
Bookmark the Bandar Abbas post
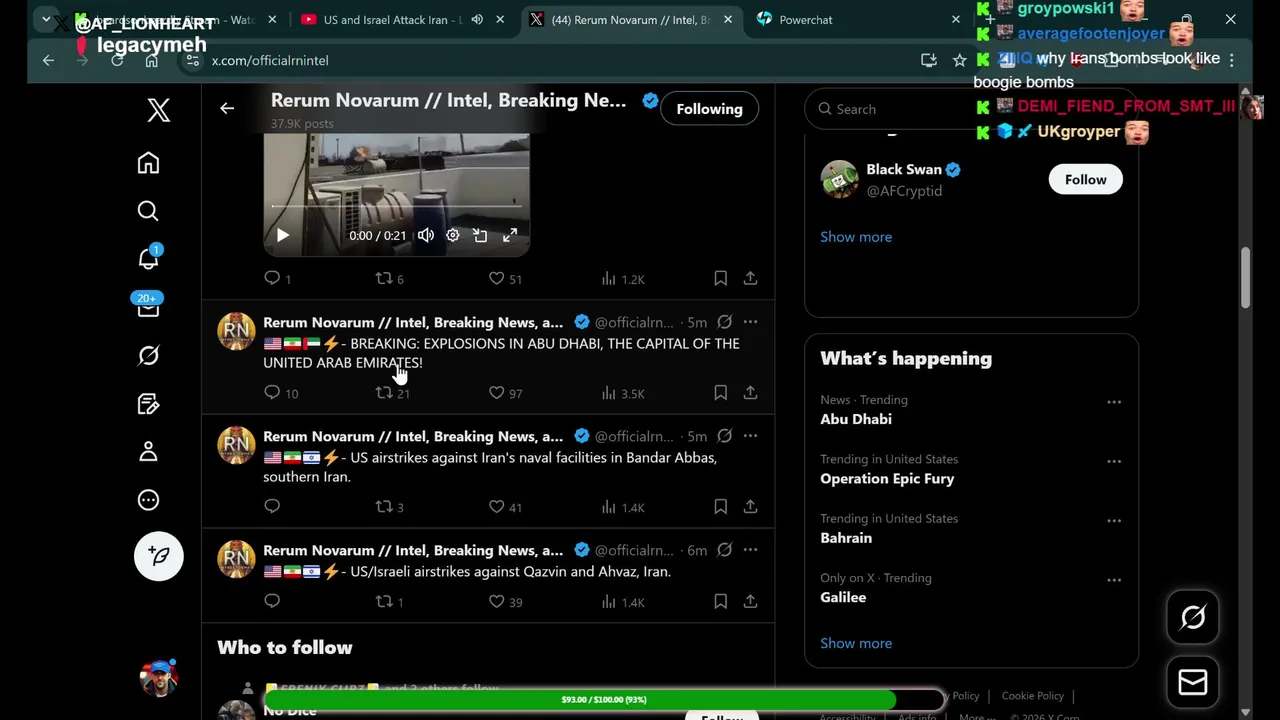click(x=720, y=507)
